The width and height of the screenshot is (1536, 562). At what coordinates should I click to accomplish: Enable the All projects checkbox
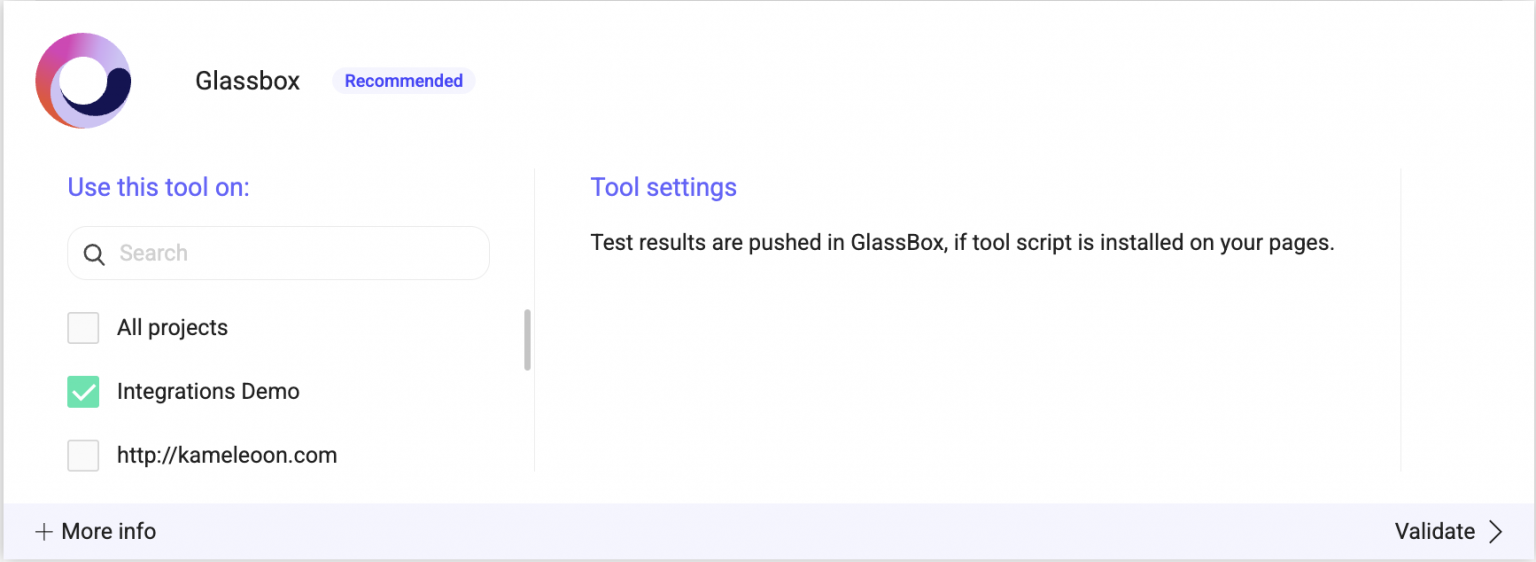pyautogui.click(x=83, y=328)
